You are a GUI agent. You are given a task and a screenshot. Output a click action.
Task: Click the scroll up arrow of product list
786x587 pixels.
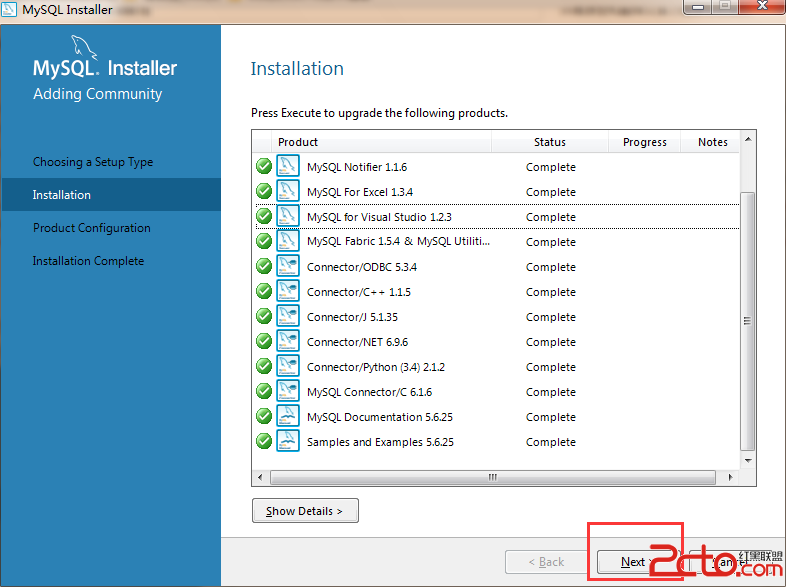point(748,139)
